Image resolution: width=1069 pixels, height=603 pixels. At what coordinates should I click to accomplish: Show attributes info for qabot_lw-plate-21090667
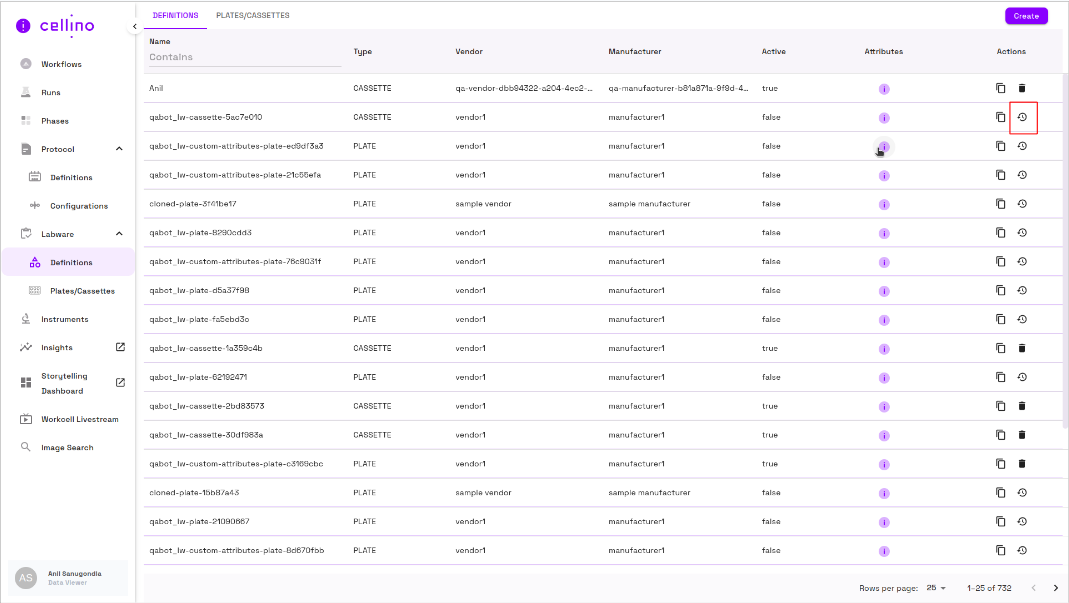(884, 522)
